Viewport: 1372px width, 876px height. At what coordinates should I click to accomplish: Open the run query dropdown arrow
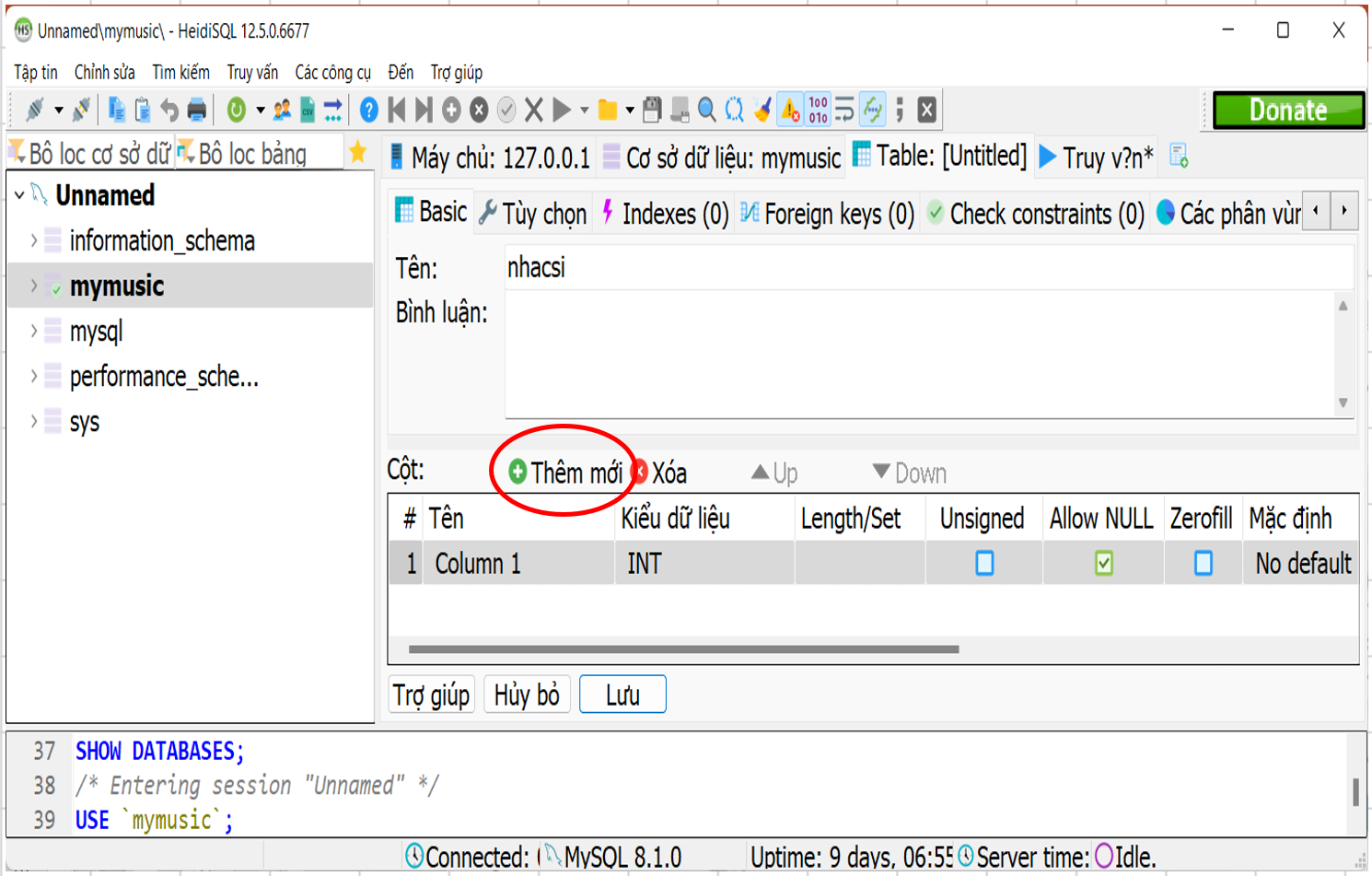[584, 111]
